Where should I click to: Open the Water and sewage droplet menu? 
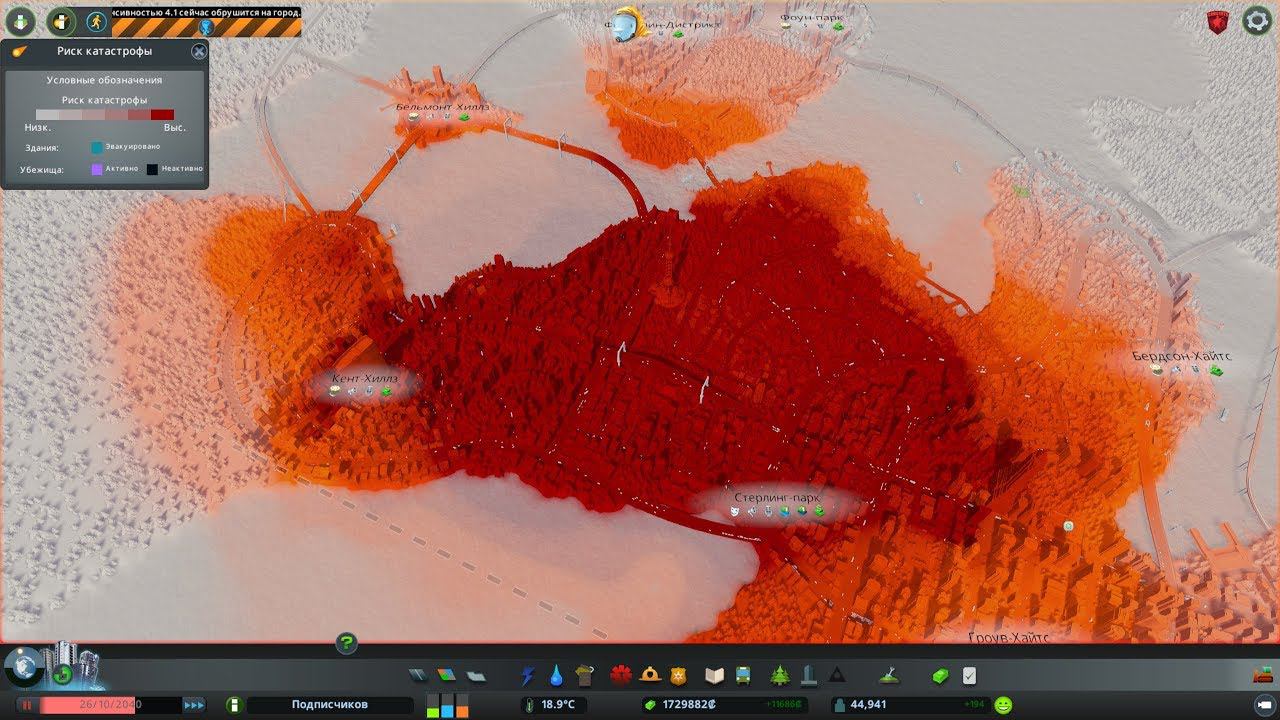(556, 676)
